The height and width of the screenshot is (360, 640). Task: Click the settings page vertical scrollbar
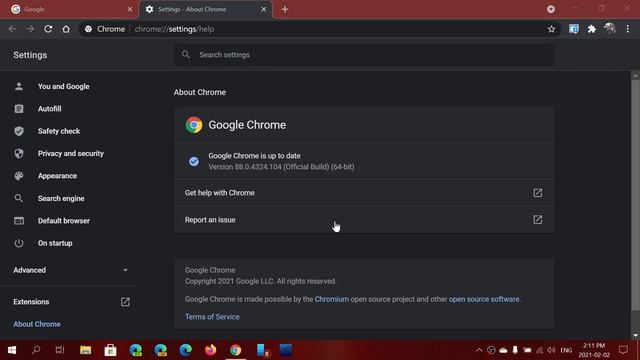(636, 196)
